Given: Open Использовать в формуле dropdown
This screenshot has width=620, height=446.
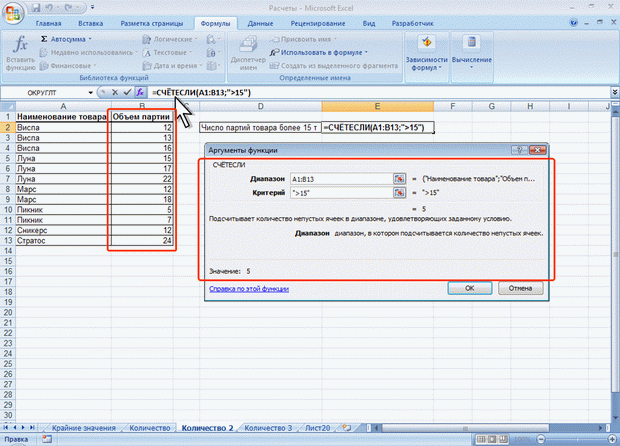Looking at the screenshot, I should click(x=319, y=53).
